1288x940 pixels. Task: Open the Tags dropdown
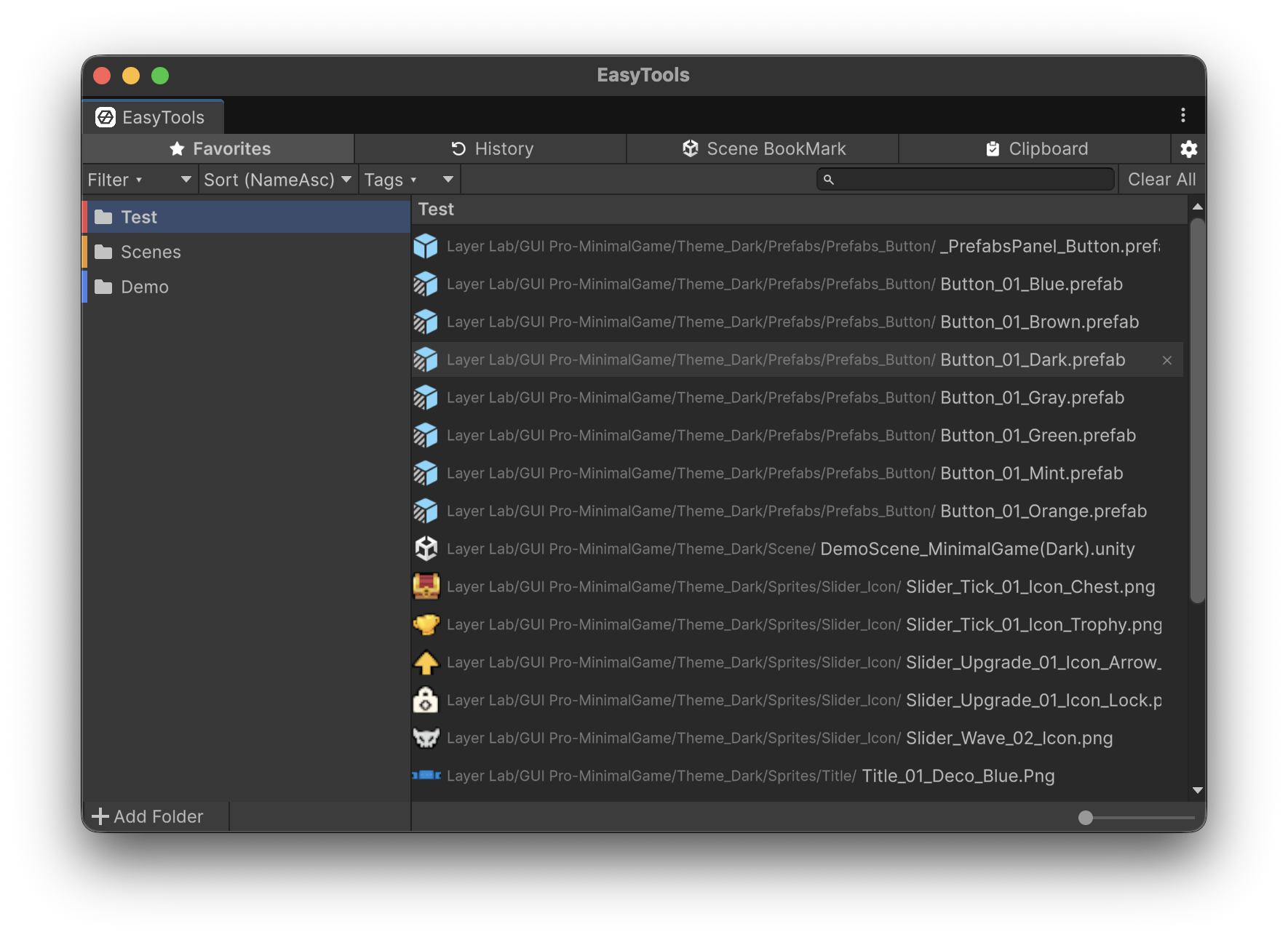[409, 180]
